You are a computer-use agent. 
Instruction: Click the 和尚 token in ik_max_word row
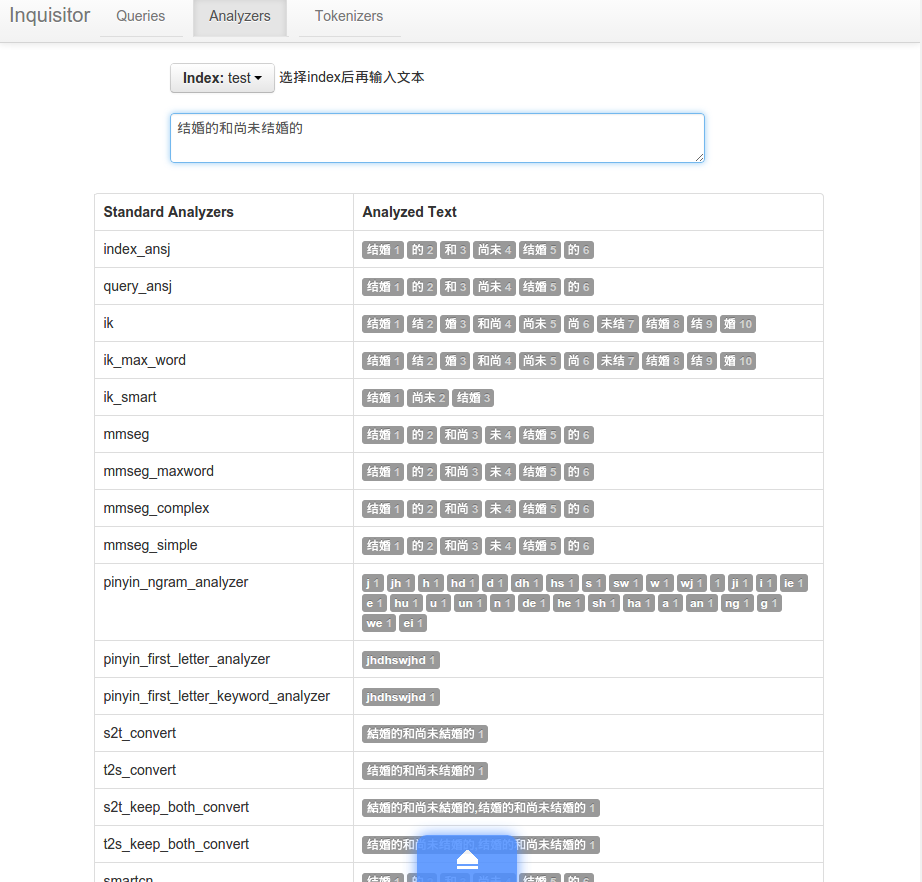tap(494, 361)
